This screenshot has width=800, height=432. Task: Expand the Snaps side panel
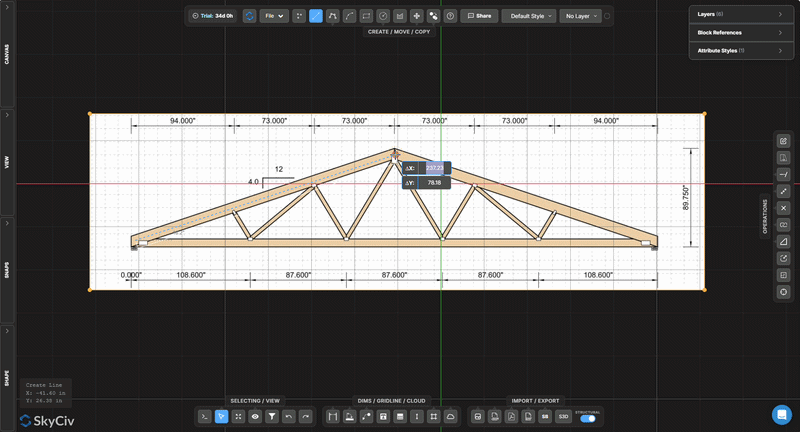[7, 270]
